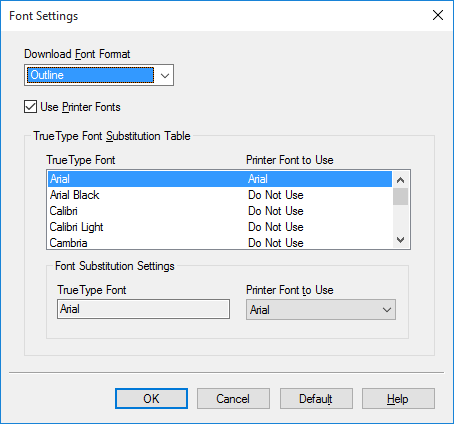Click the font list scrollbar thumb
The width and height of the screenshot is (454, 424).
point(401,197)
